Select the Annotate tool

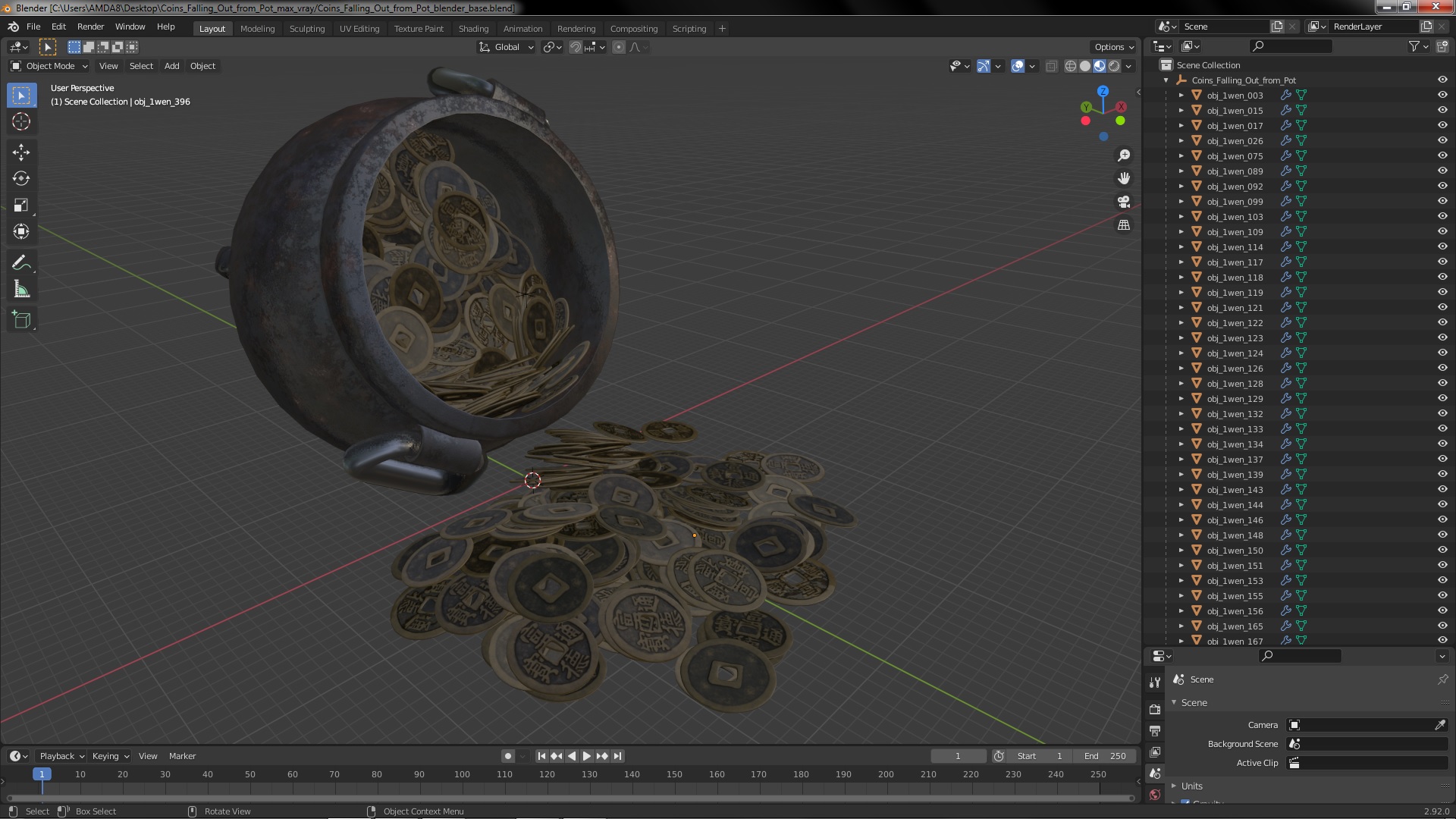pyautogui.click(x=21, y=263)
